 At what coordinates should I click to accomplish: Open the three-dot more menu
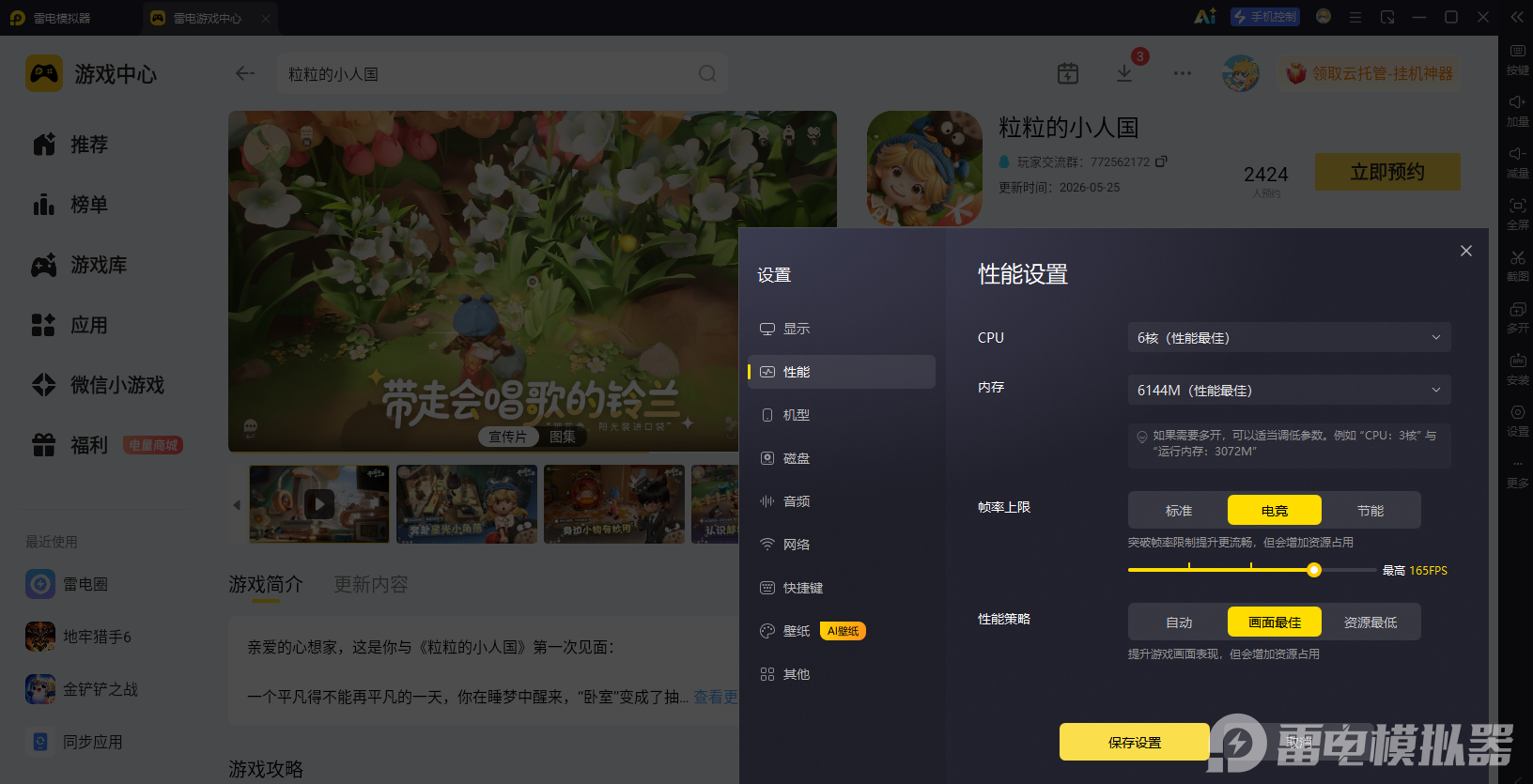[1182, 73]
